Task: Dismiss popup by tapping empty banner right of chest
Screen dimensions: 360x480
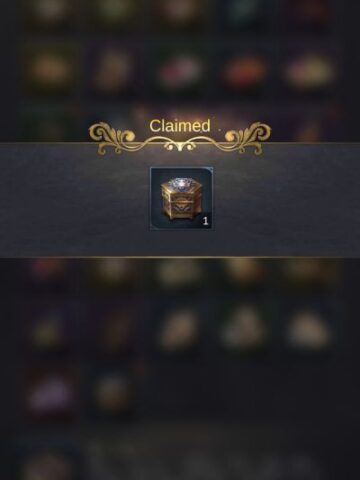Action: (x=287, y=200)
